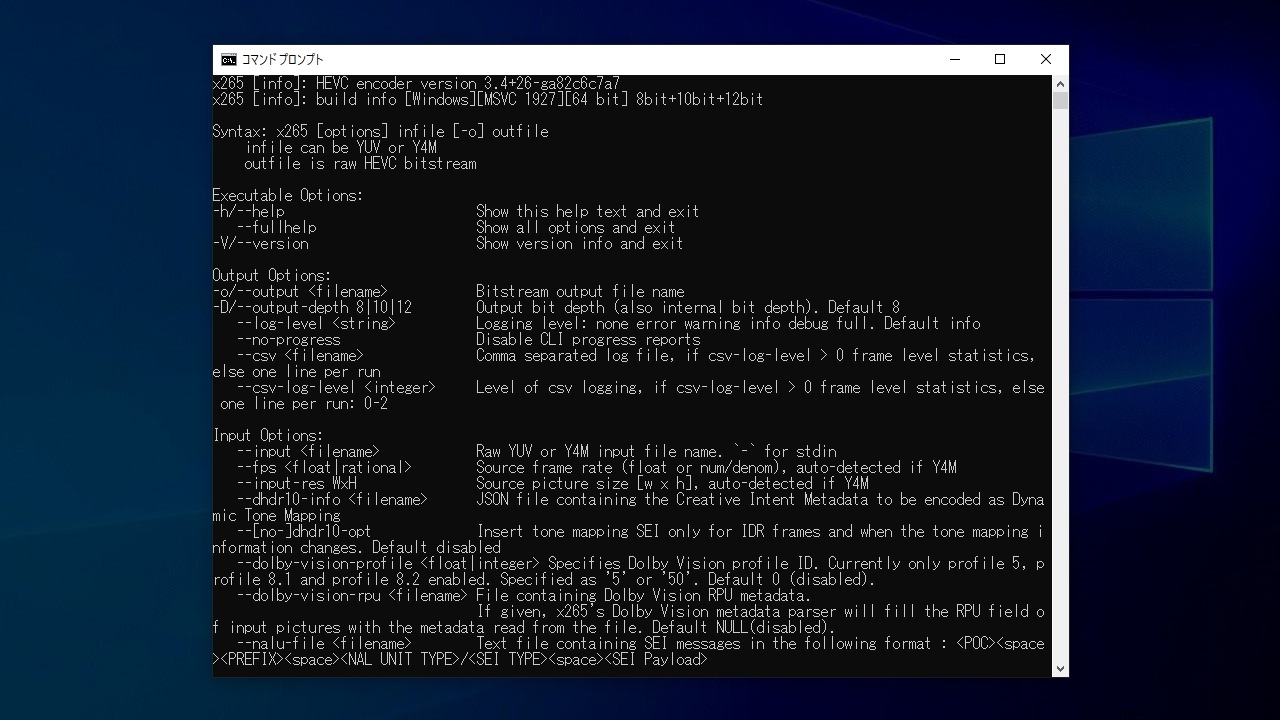Click the 'build info [Windows]' line
Image resolution: width=1280 pixels, height=720 pixels.
pos(488,100)
